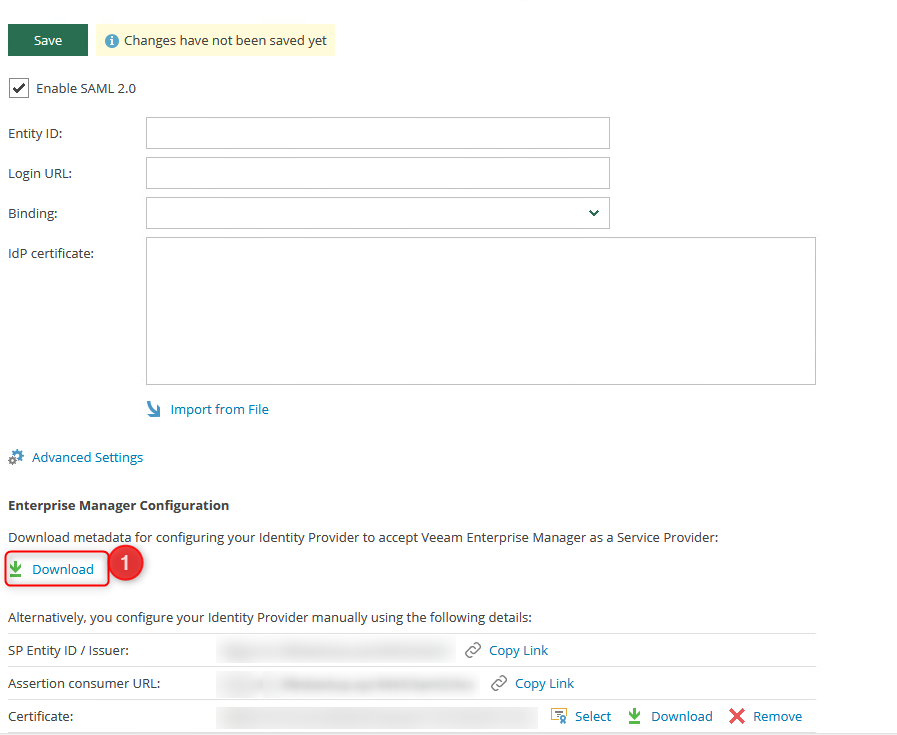Viewport: 897px width, 735px height.
Task: Click the certificate Download arrow icon
Action: pos(635,716)
